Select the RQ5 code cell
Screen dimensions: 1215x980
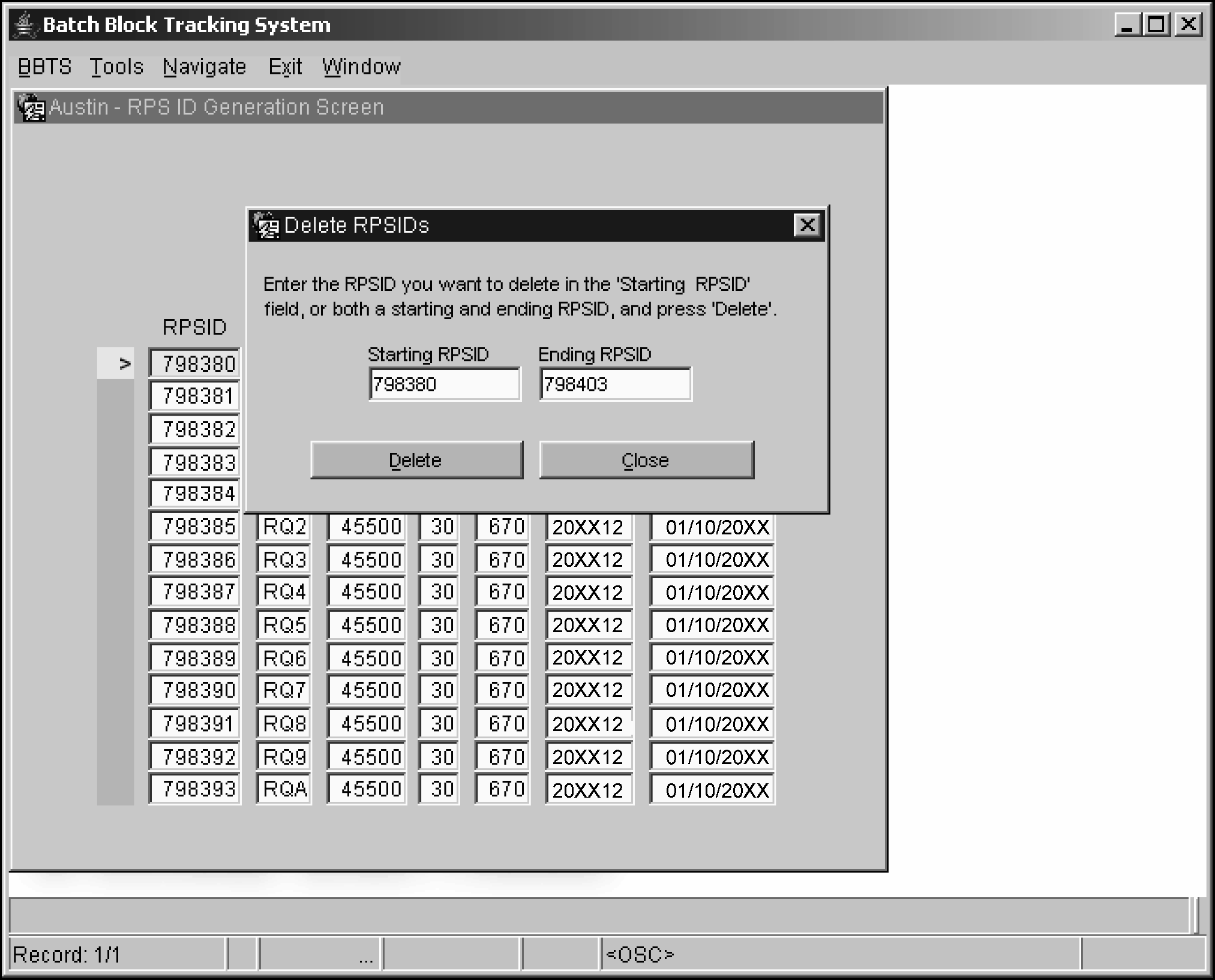point(284,626)
